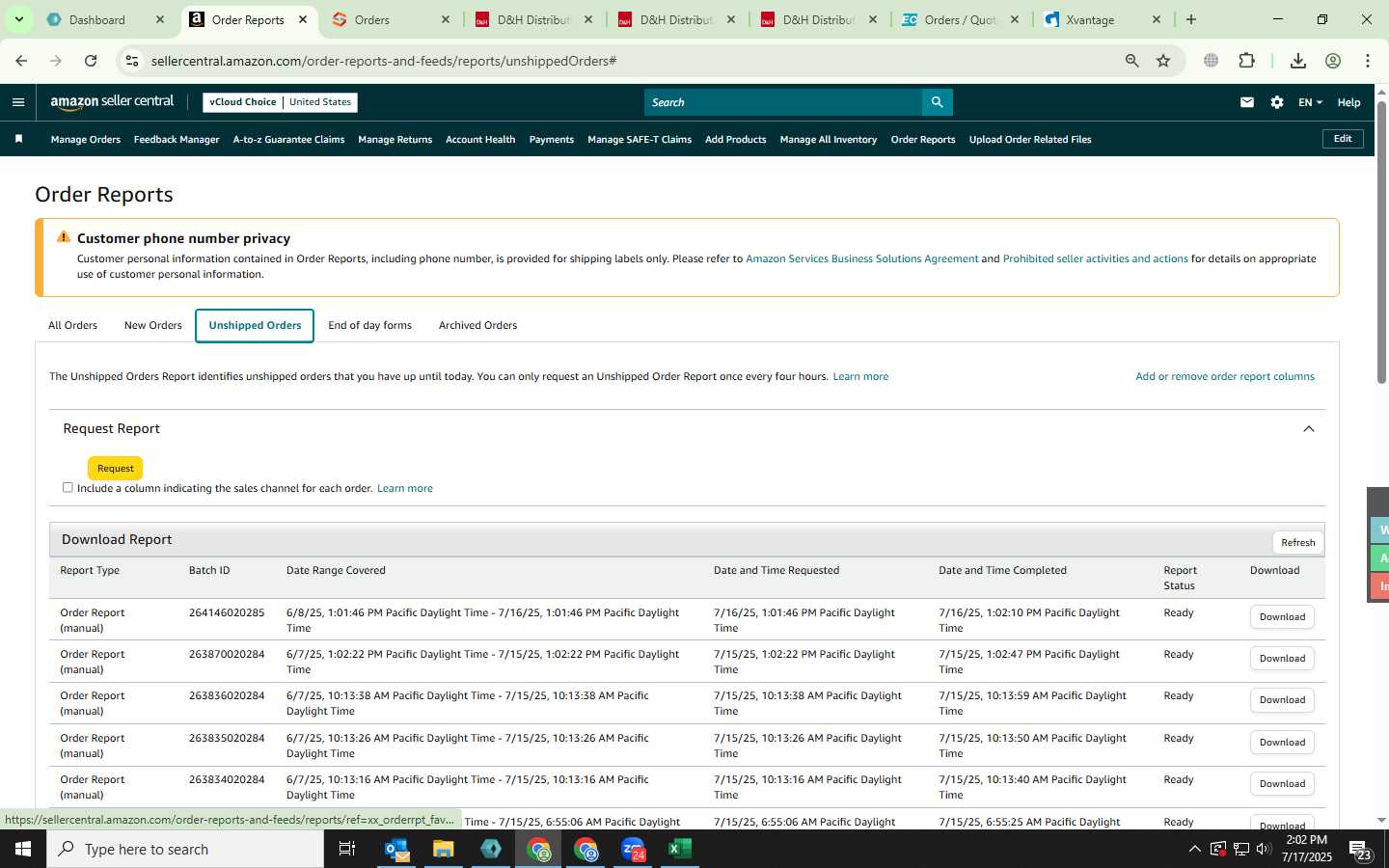Screen dimensions: 1389x868
Task: Click the Help link in the header
Action: (x=1348, y=103)
